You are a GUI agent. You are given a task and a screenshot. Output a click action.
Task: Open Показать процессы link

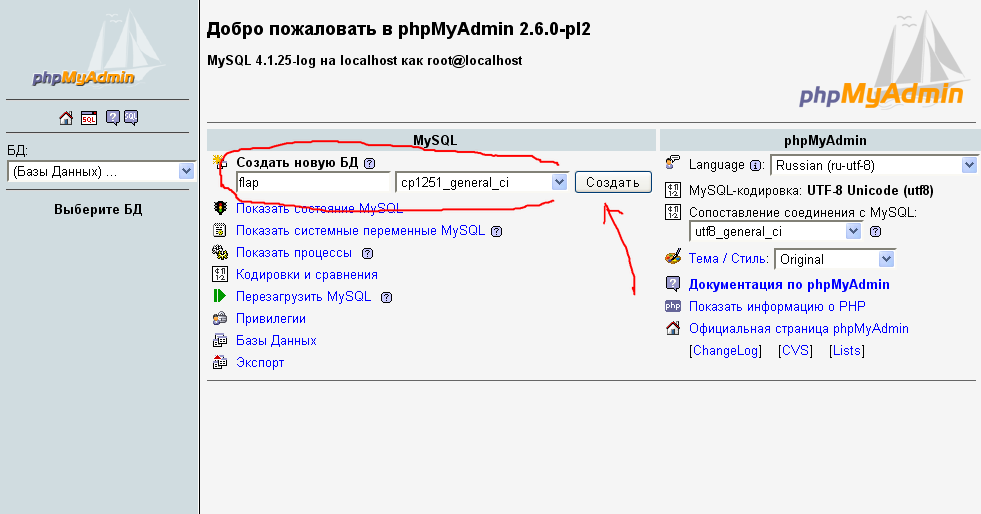point(294,253)
